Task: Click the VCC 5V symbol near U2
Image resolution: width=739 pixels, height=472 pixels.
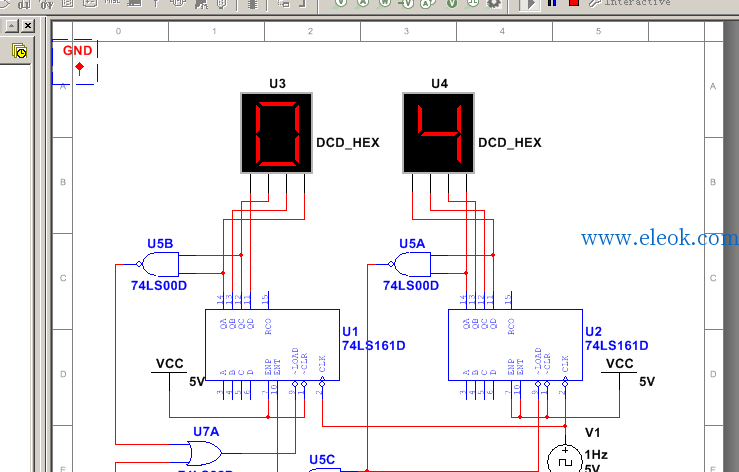Action: click(619, 373)
